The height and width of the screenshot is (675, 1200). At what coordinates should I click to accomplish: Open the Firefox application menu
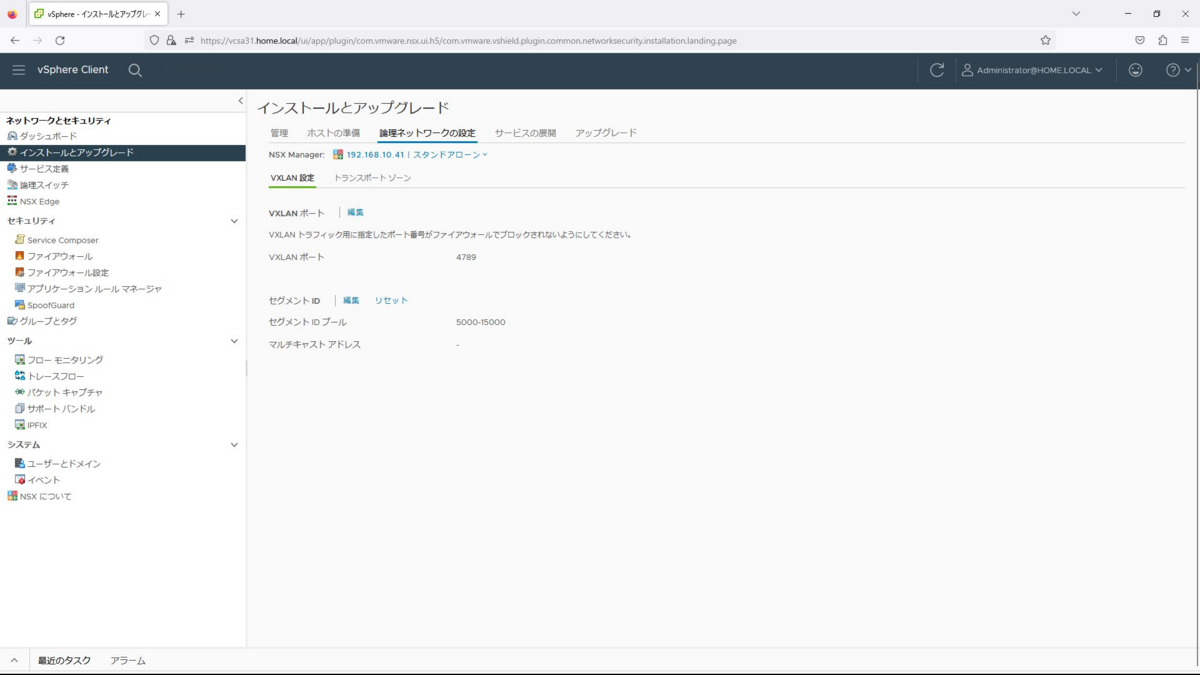point(1185,40)
